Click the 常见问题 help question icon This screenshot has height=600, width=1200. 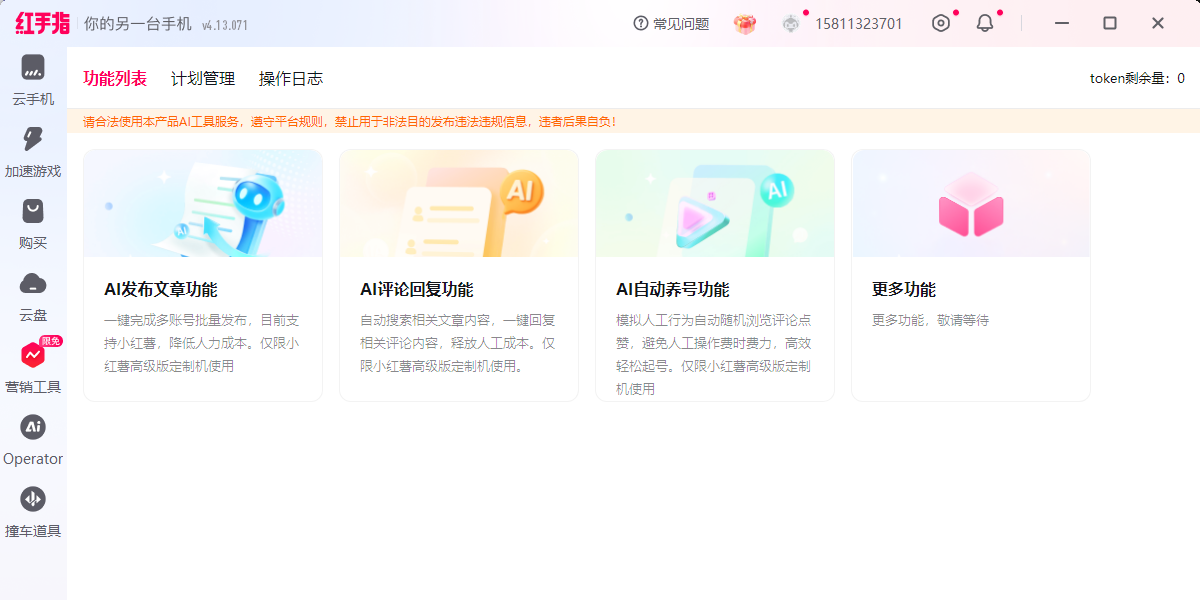point(641,23)
